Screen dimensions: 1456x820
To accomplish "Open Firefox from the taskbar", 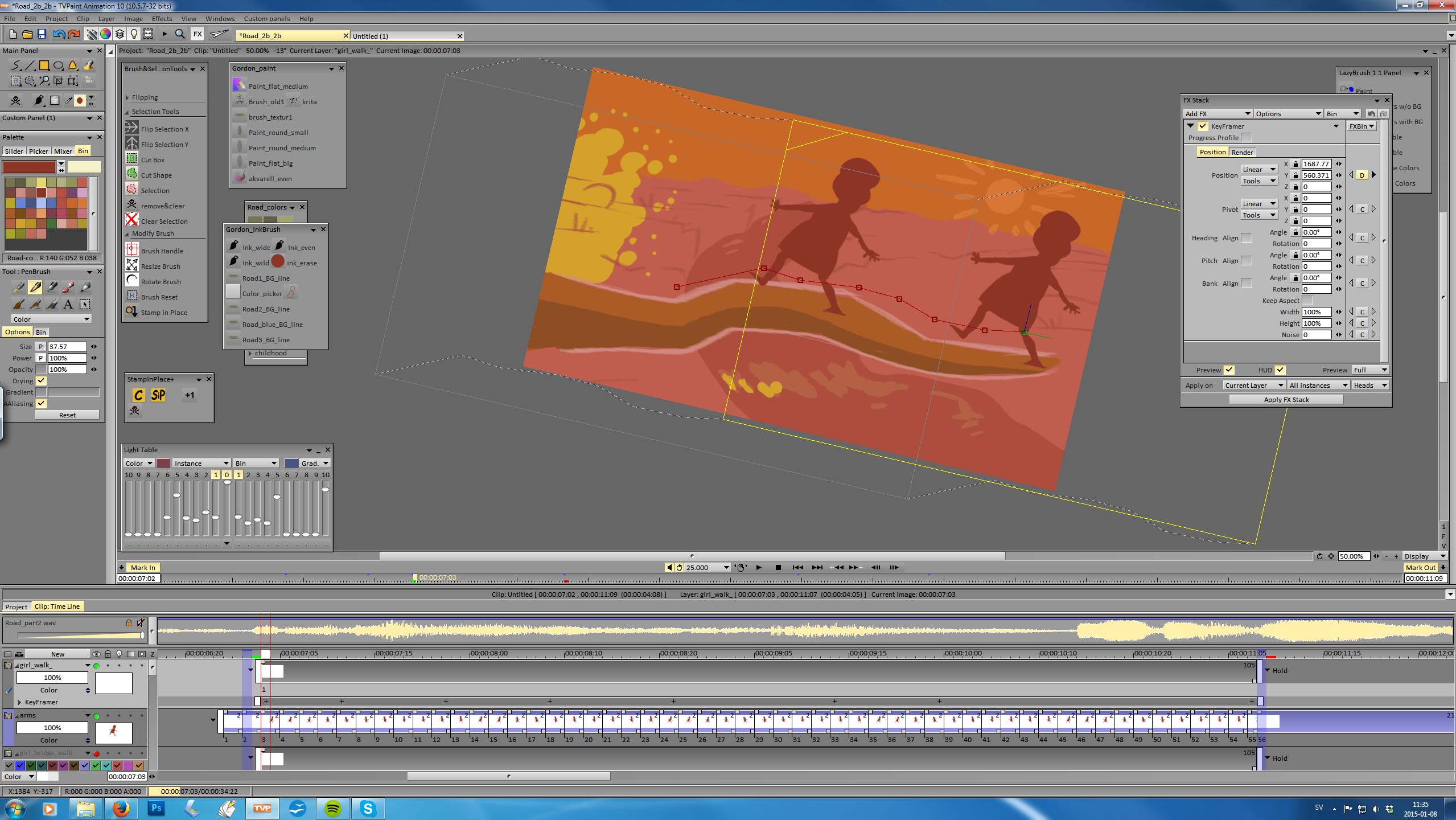I will [121, 808].
